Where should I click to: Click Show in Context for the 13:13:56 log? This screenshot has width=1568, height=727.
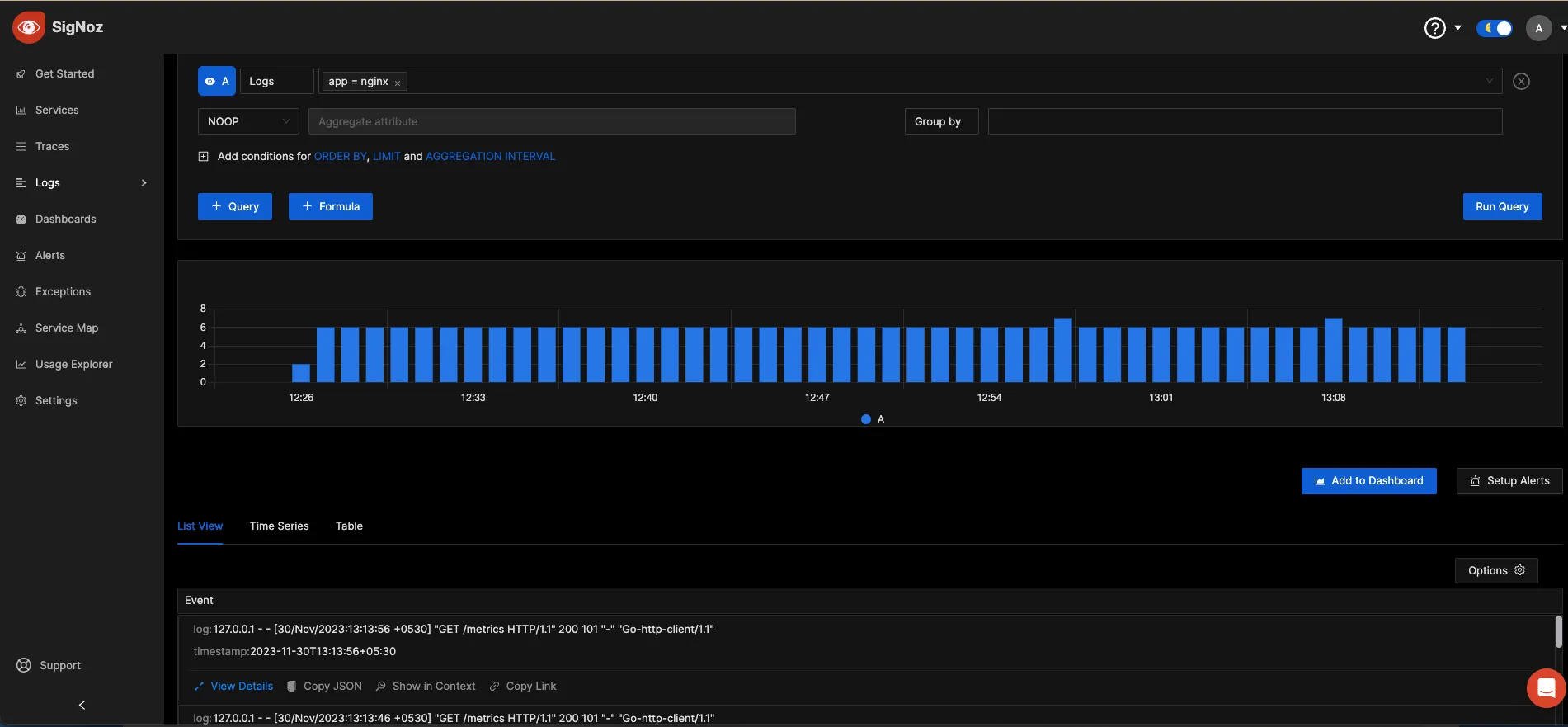pyautogui.click(x=426, y=686)
